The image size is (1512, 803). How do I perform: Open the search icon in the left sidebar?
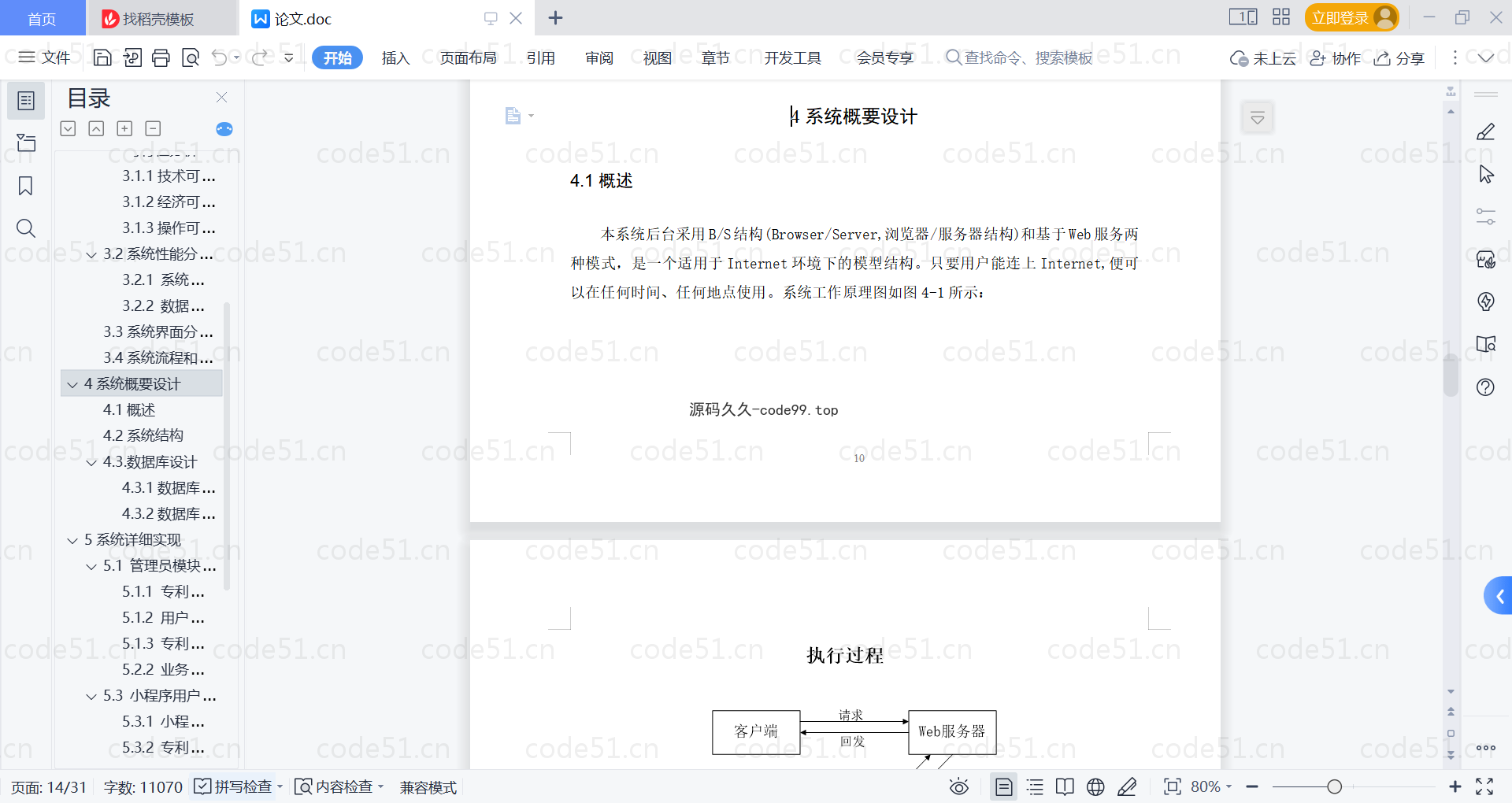(26, 228)
